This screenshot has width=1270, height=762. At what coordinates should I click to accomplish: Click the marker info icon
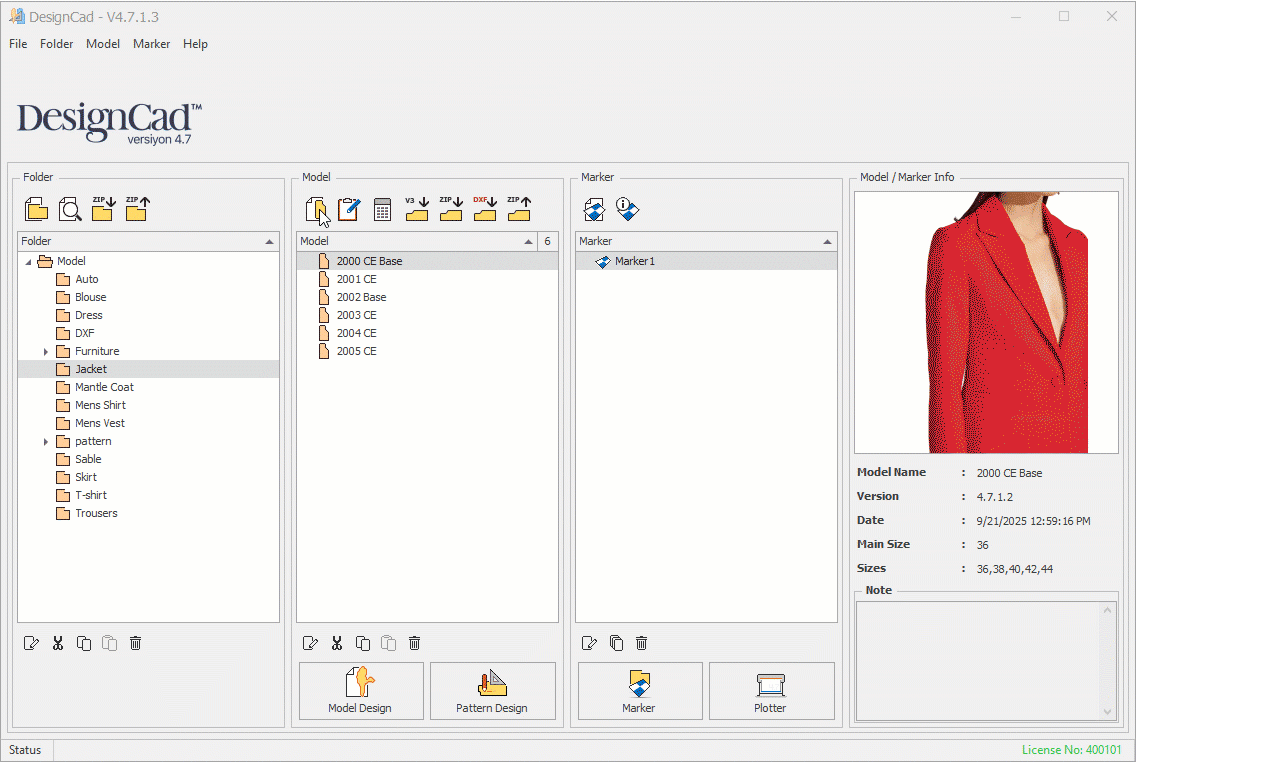pyautogui.click(x=627, y=209)
